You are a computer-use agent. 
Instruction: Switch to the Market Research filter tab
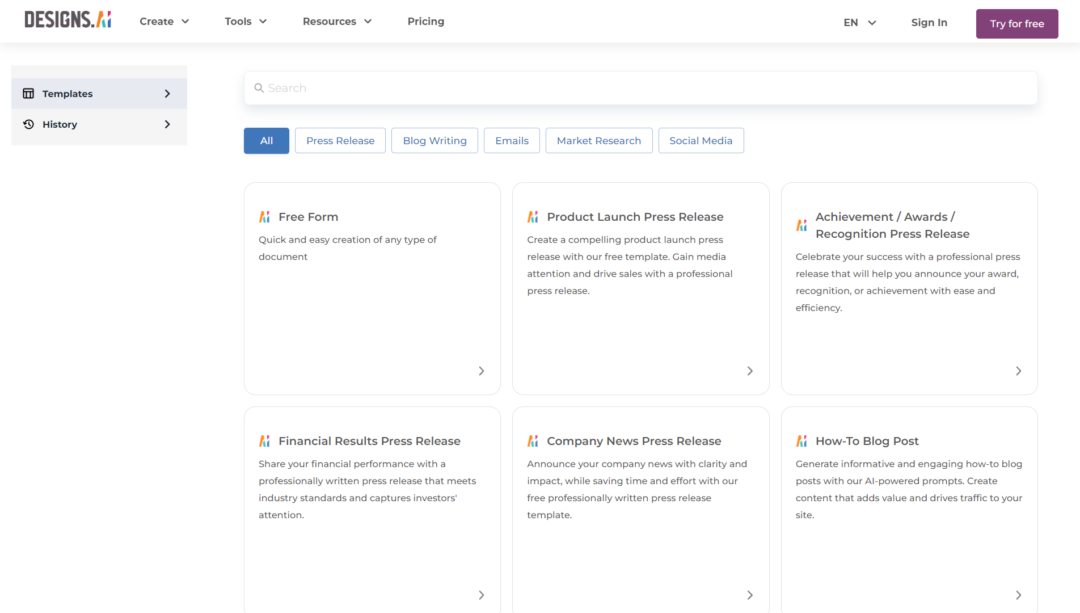point(598,140)
